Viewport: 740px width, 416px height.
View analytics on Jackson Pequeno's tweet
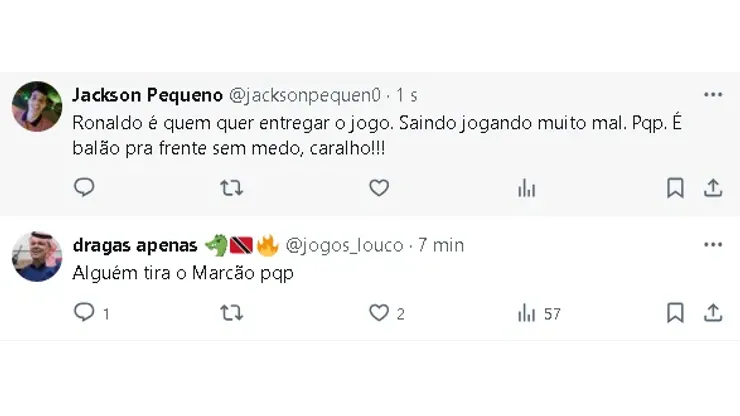click(x=526, y=188)
